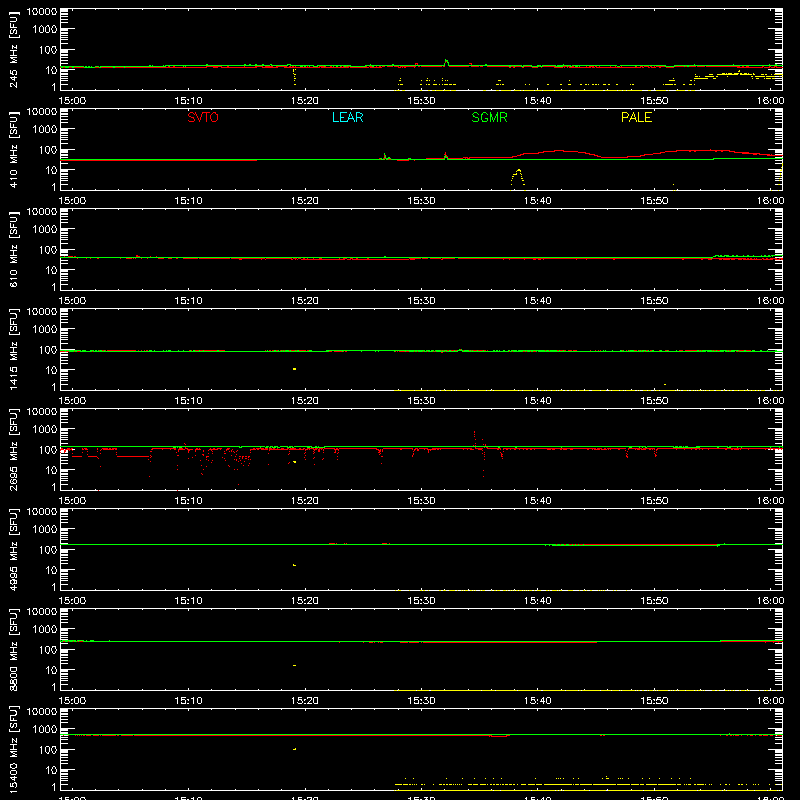Click the 15:50 time label of the 2695 MHz panel
Viewport: 800px width, 800px height.
click(654, 501)
